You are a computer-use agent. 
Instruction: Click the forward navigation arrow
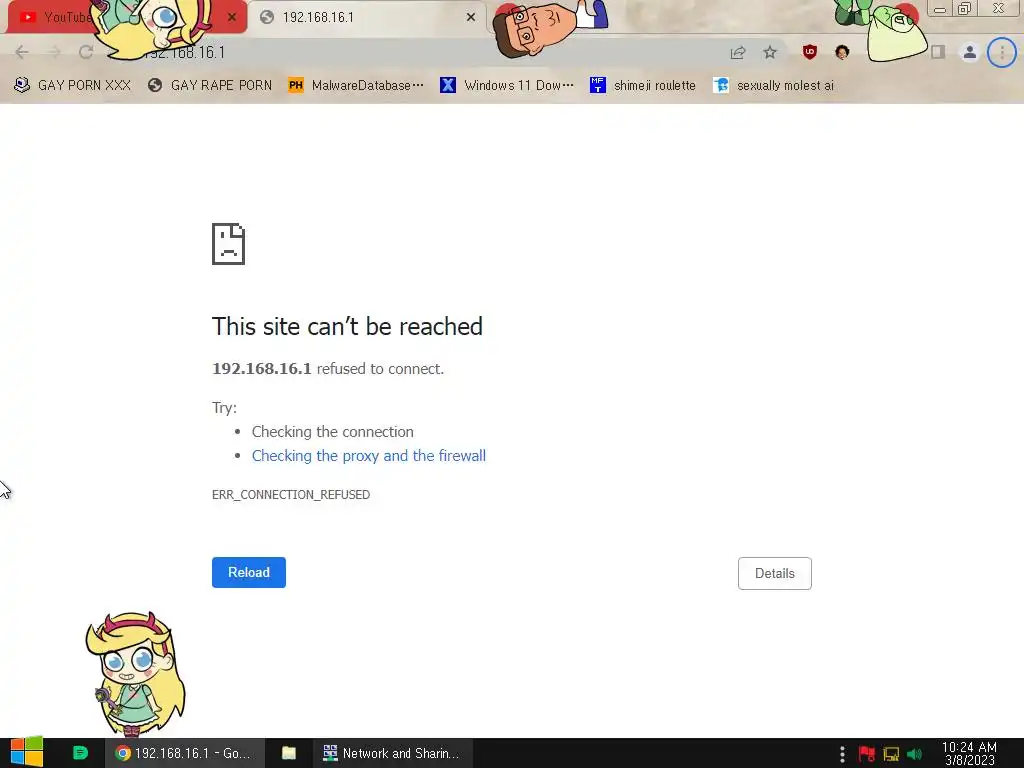[54, 52]
